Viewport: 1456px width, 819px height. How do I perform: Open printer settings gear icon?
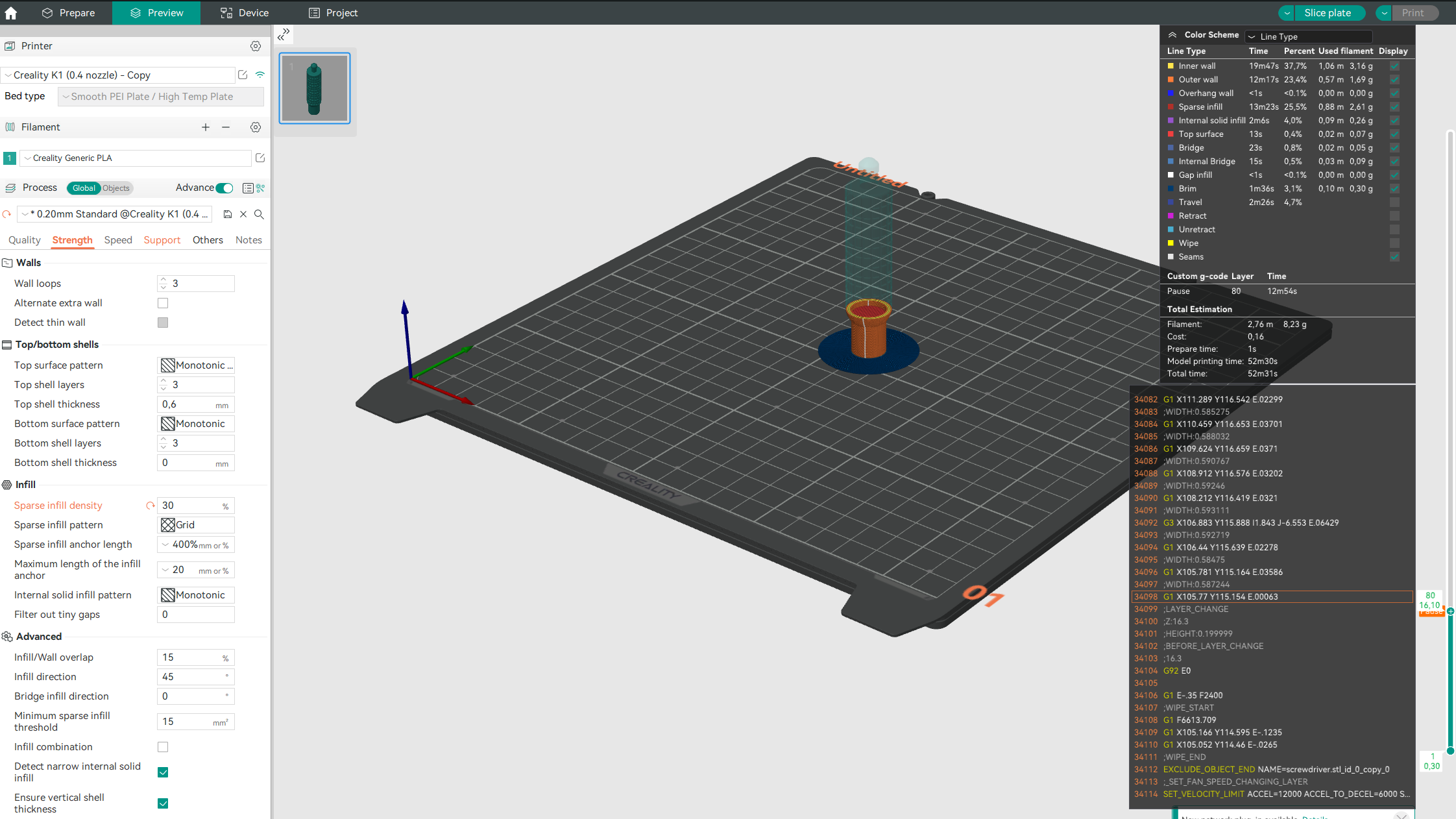(x=256, y=46)
